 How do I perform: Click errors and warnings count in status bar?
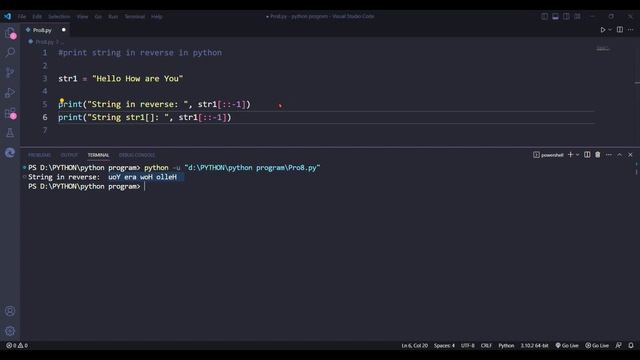pyautogui.click(x=17, y=345)
